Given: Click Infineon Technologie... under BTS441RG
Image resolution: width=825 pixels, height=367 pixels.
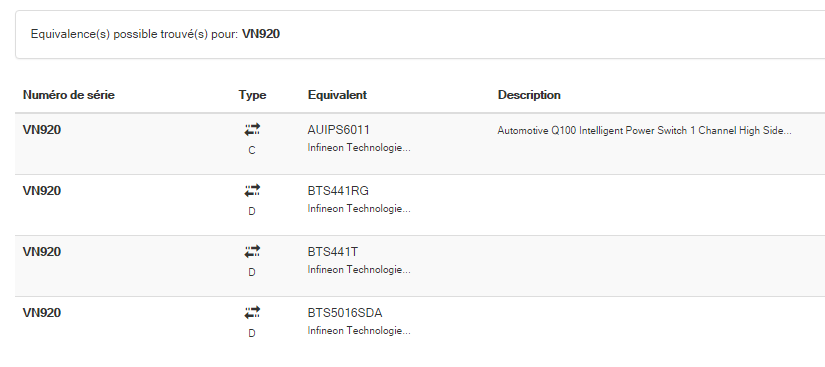Looking at the screenshot, I should [359, 209].
